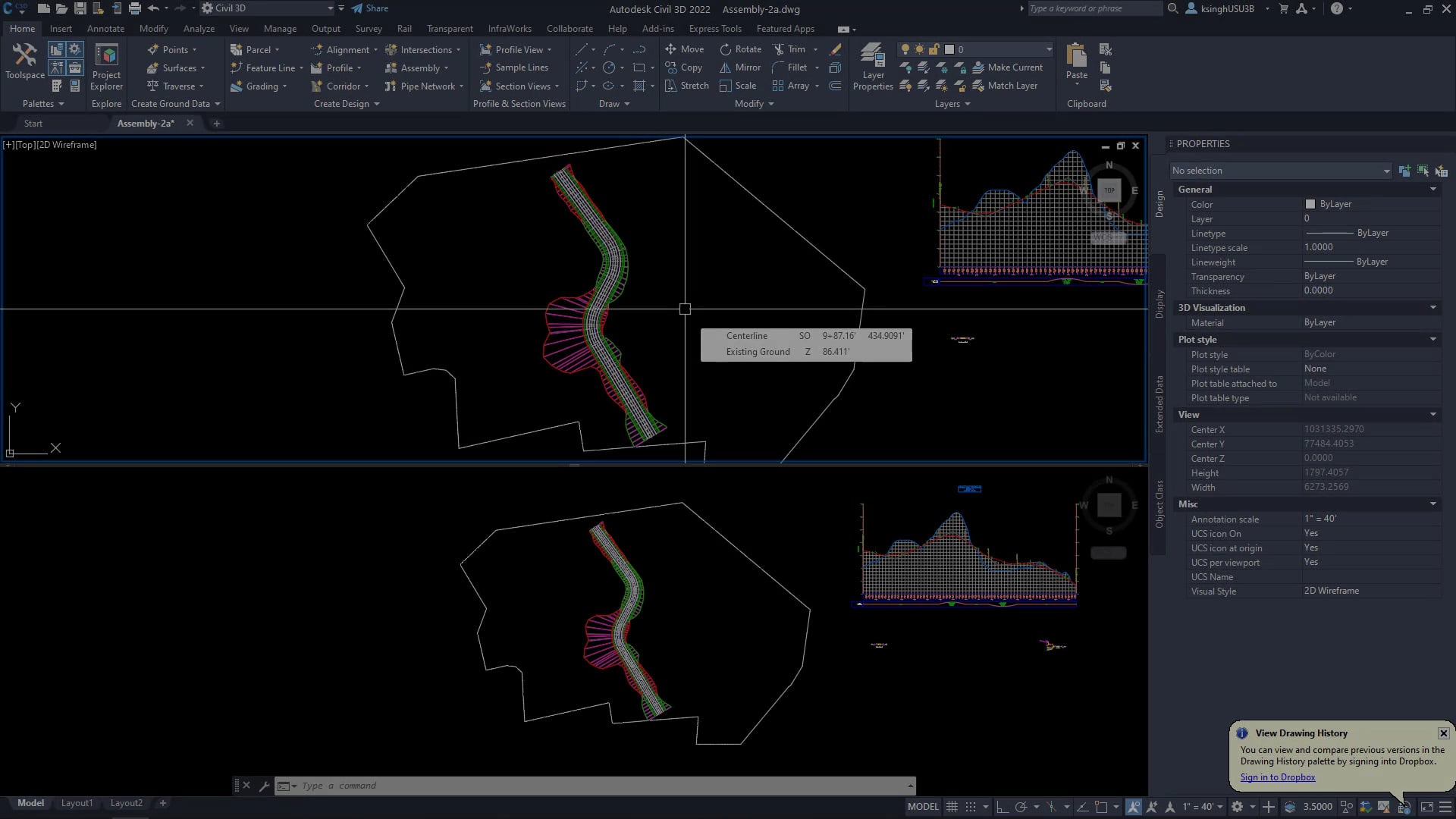This screenshot has height=819, width=1456.
Task: Select the Mirror tool
Action: click(x=740, y=67)
